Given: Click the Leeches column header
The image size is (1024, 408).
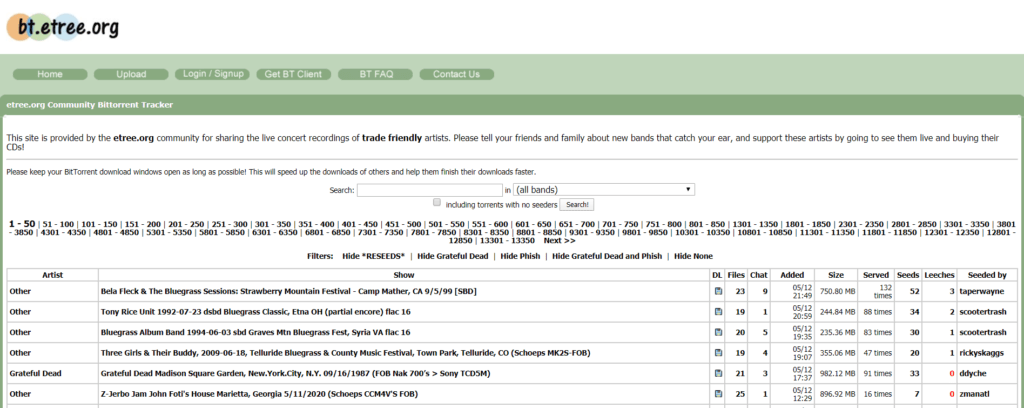Looking at the screenshot, I should coord(940,275).
